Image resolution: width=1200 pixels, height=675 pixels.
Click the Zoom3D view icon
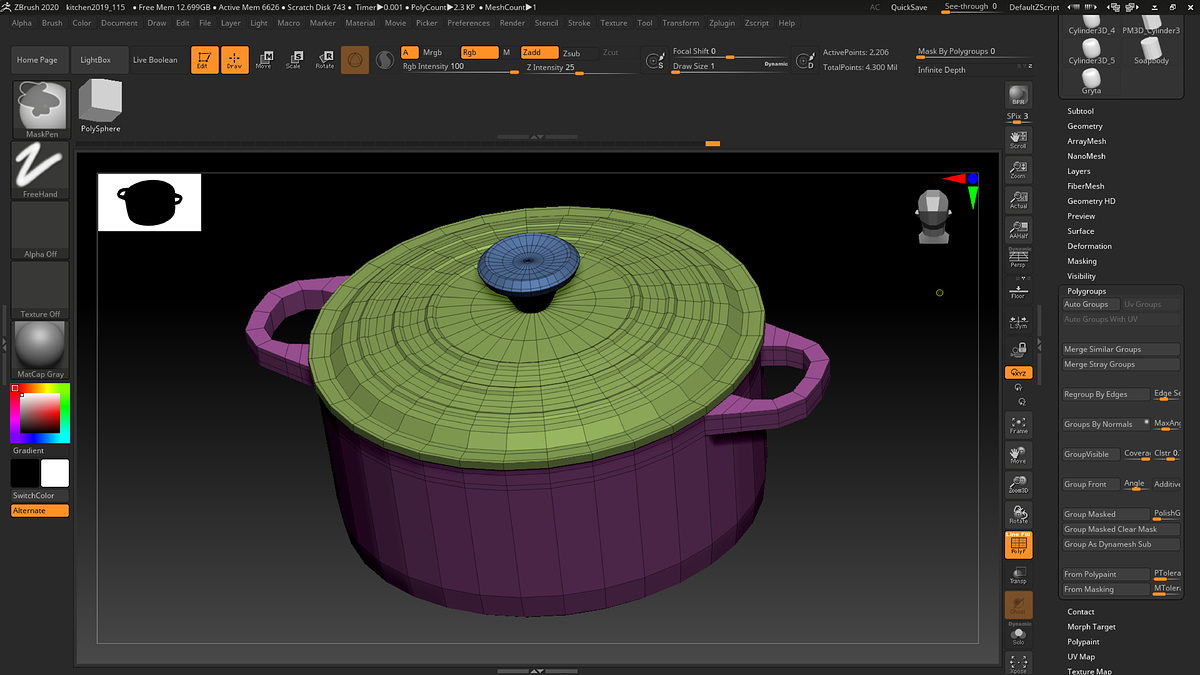point(1018,485)
